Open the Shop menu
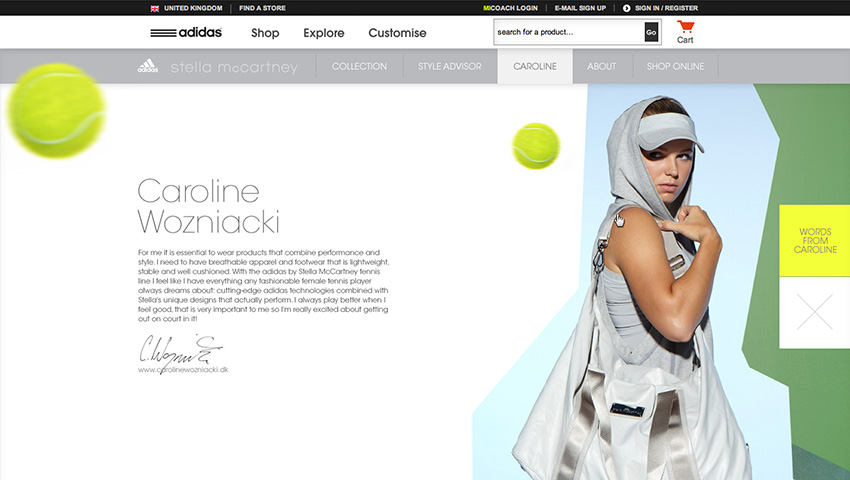 tap(265, 33)
